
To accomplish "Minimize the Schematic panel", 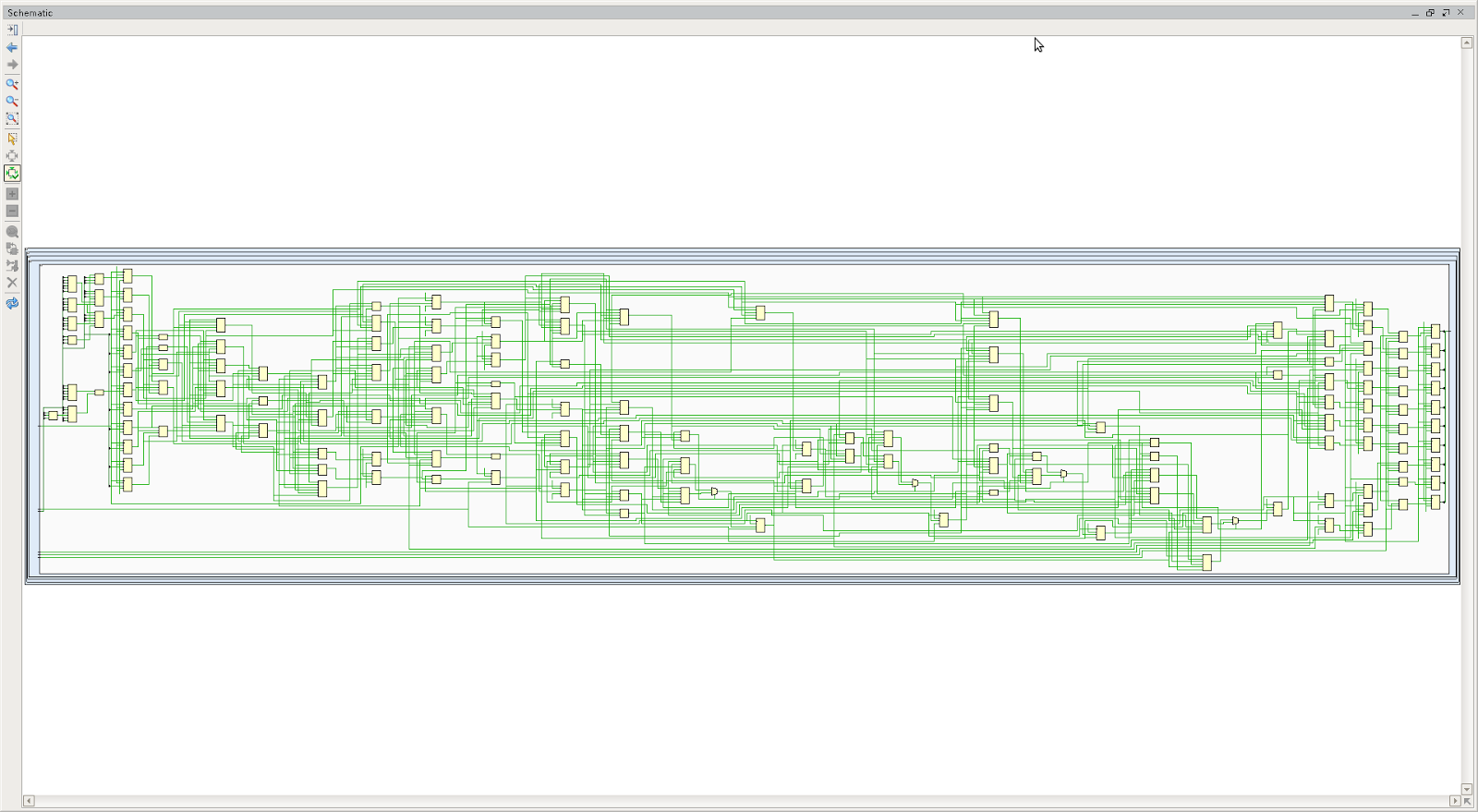I will 1415,13.
